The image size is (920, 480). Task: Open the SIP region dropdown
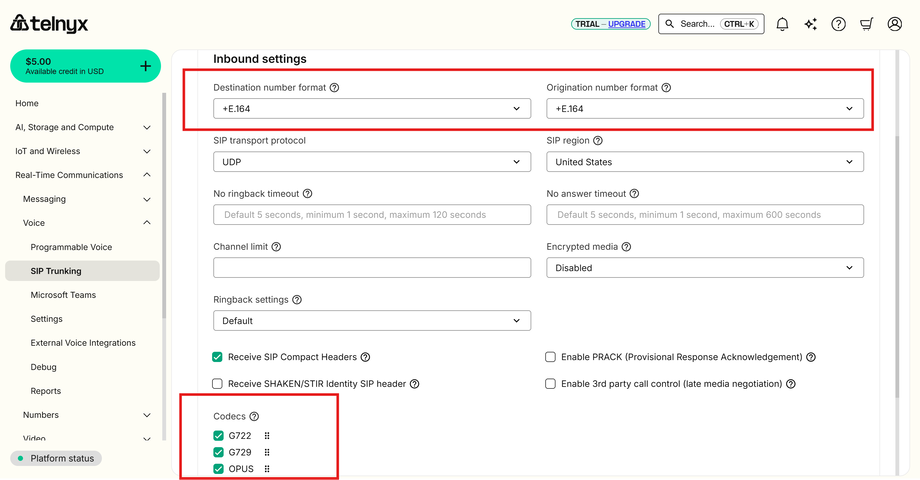705,162
